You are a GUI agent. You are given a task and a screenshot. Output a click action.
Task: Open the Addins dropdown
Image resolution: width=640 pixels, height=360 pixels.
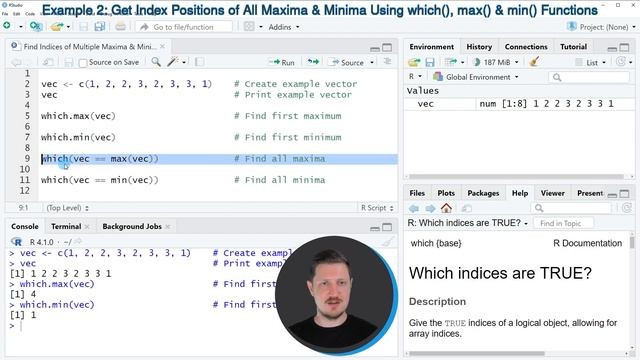click(284, 27)
